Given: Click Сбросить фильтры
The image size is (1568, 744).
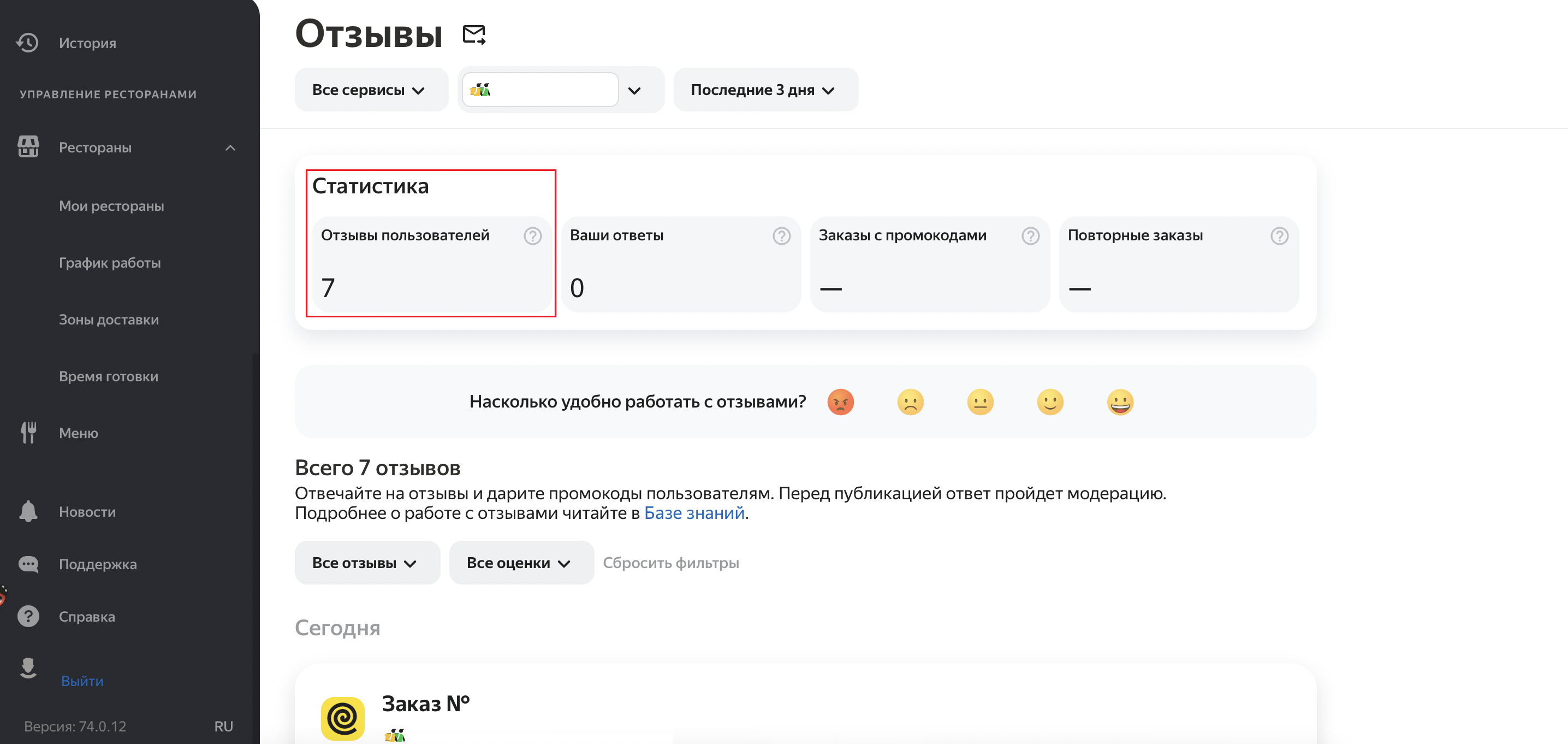Looking at the screenshot, I should (x=671, y=563).
